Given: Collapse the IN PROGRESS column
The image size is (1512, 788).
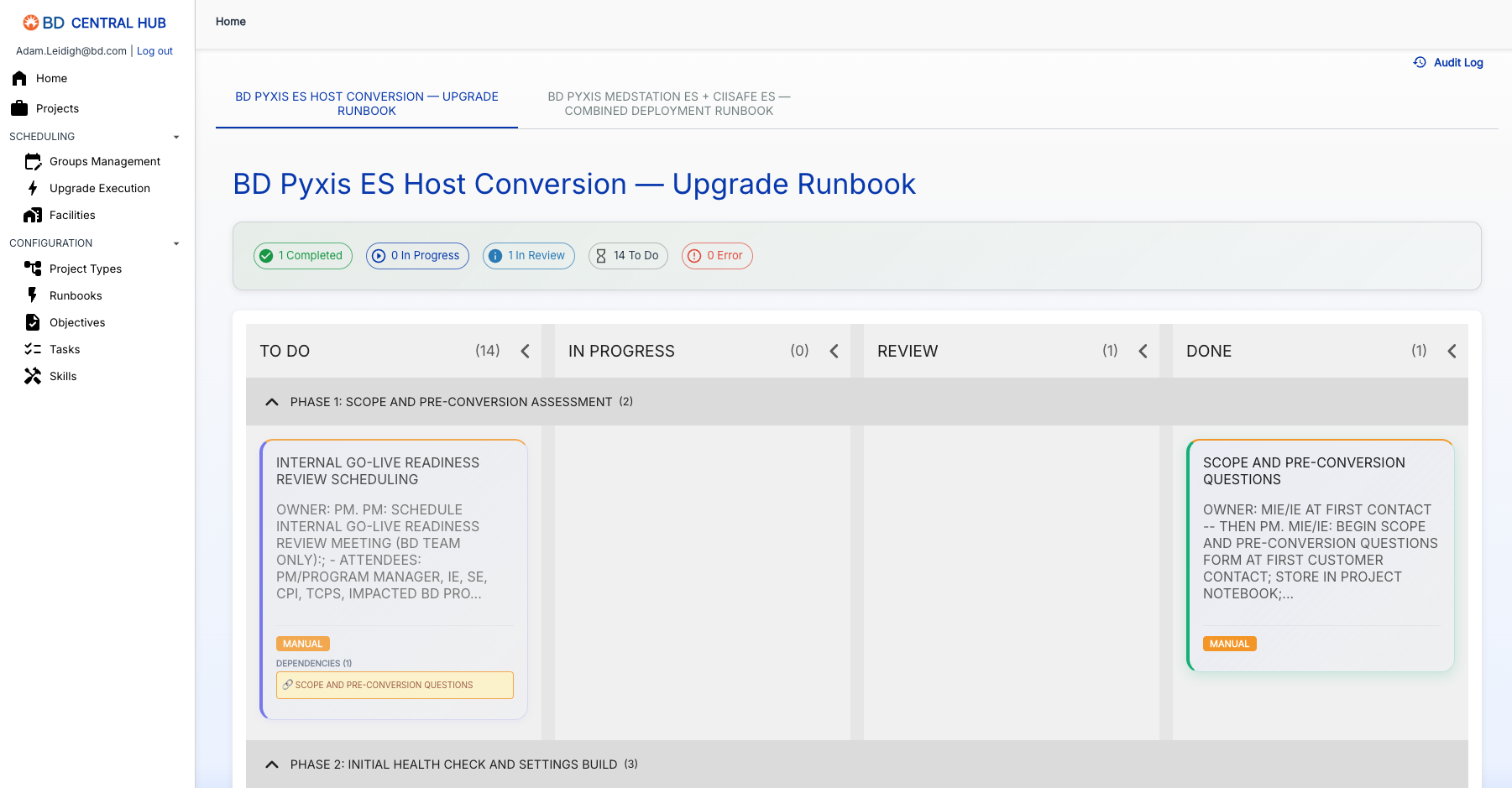Looking at the screenshot, I should tap(834, 352).
